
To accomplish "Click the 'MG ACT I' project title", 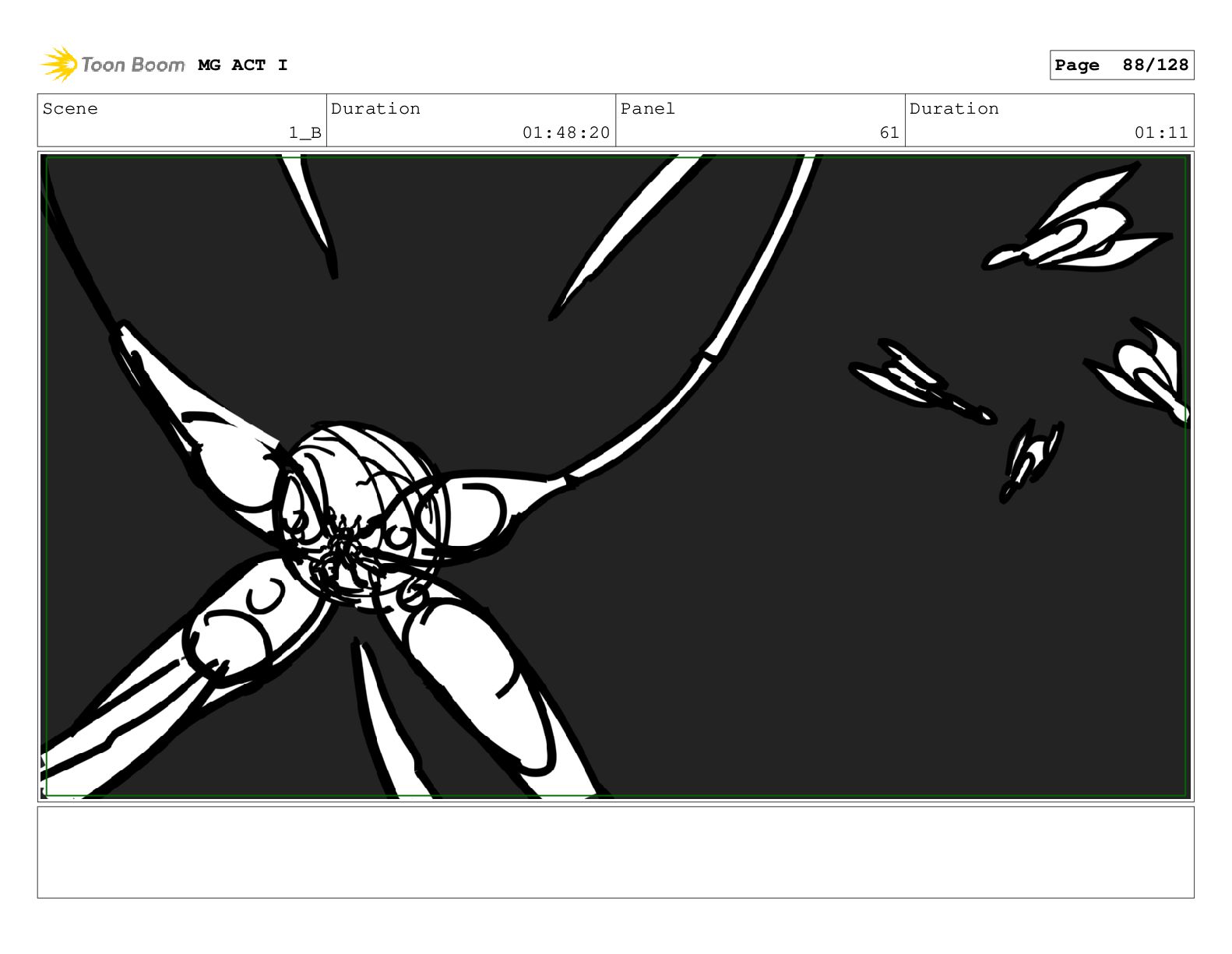I will coord(243,65).
